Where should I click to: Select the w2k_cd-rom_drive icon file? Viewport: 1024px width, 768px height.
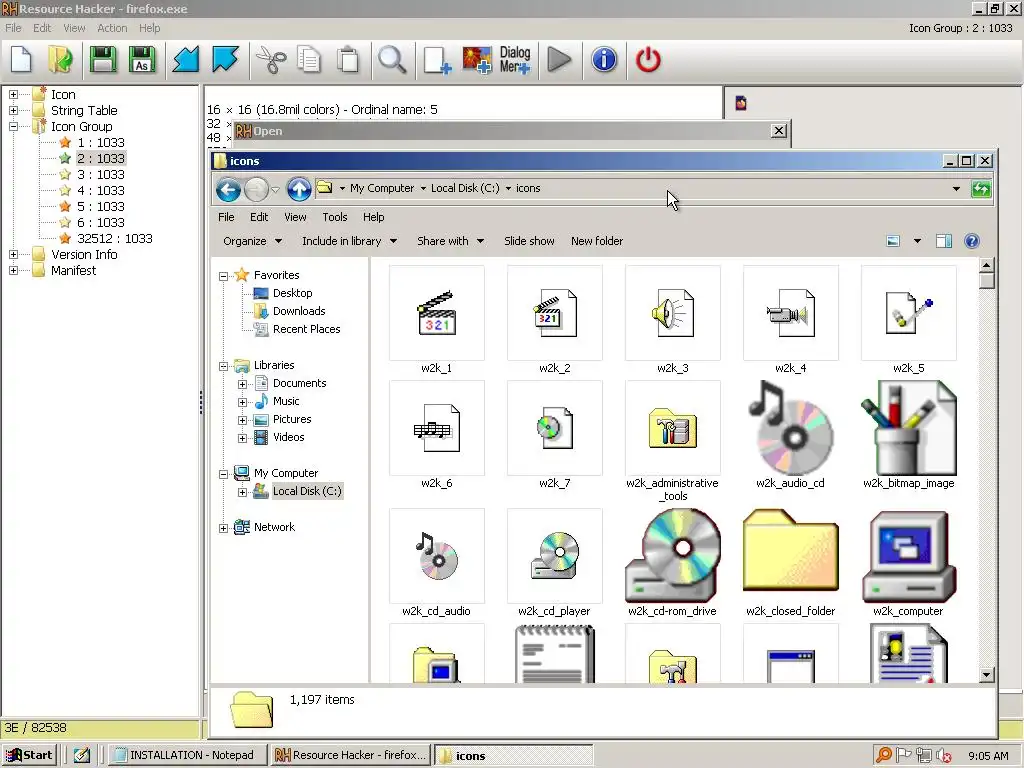click(x=672, y=563)
